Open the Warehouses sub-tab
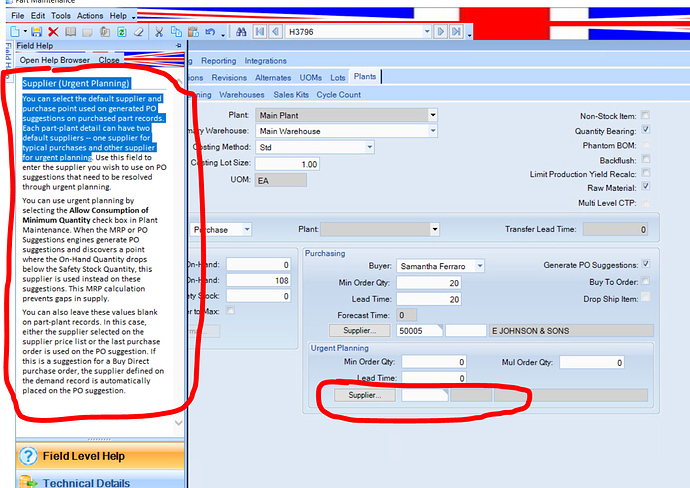690x488 pixels. [x=242, y=95]
